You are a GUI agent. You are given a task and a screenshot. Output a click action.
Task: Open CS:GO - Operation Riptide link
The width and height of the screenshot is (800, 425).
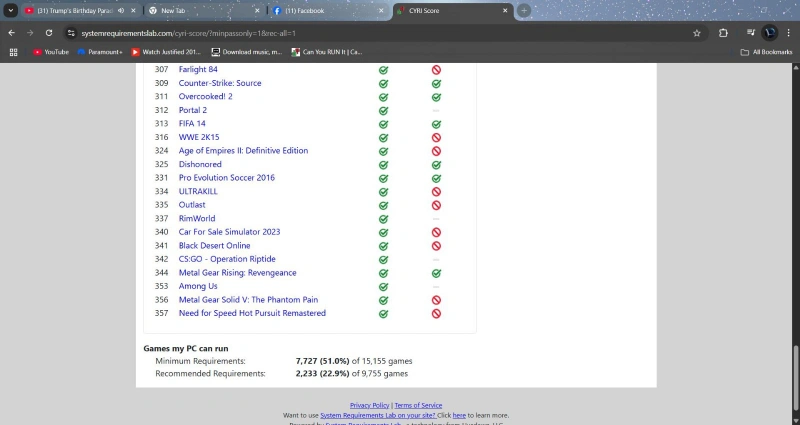pos(227,259)
